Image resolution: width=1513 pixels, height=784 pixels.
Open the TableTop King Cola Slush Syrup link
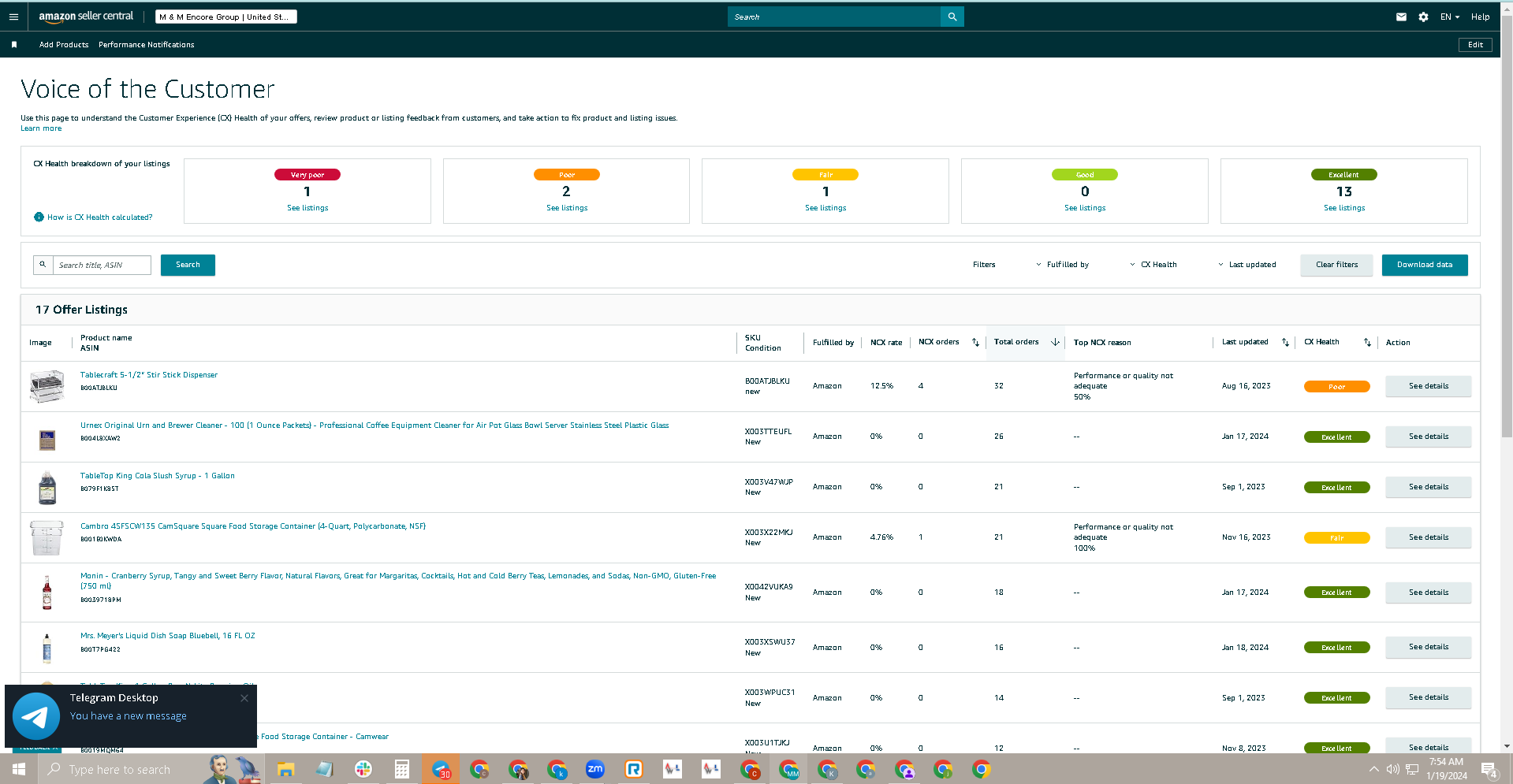click(158, 476)
